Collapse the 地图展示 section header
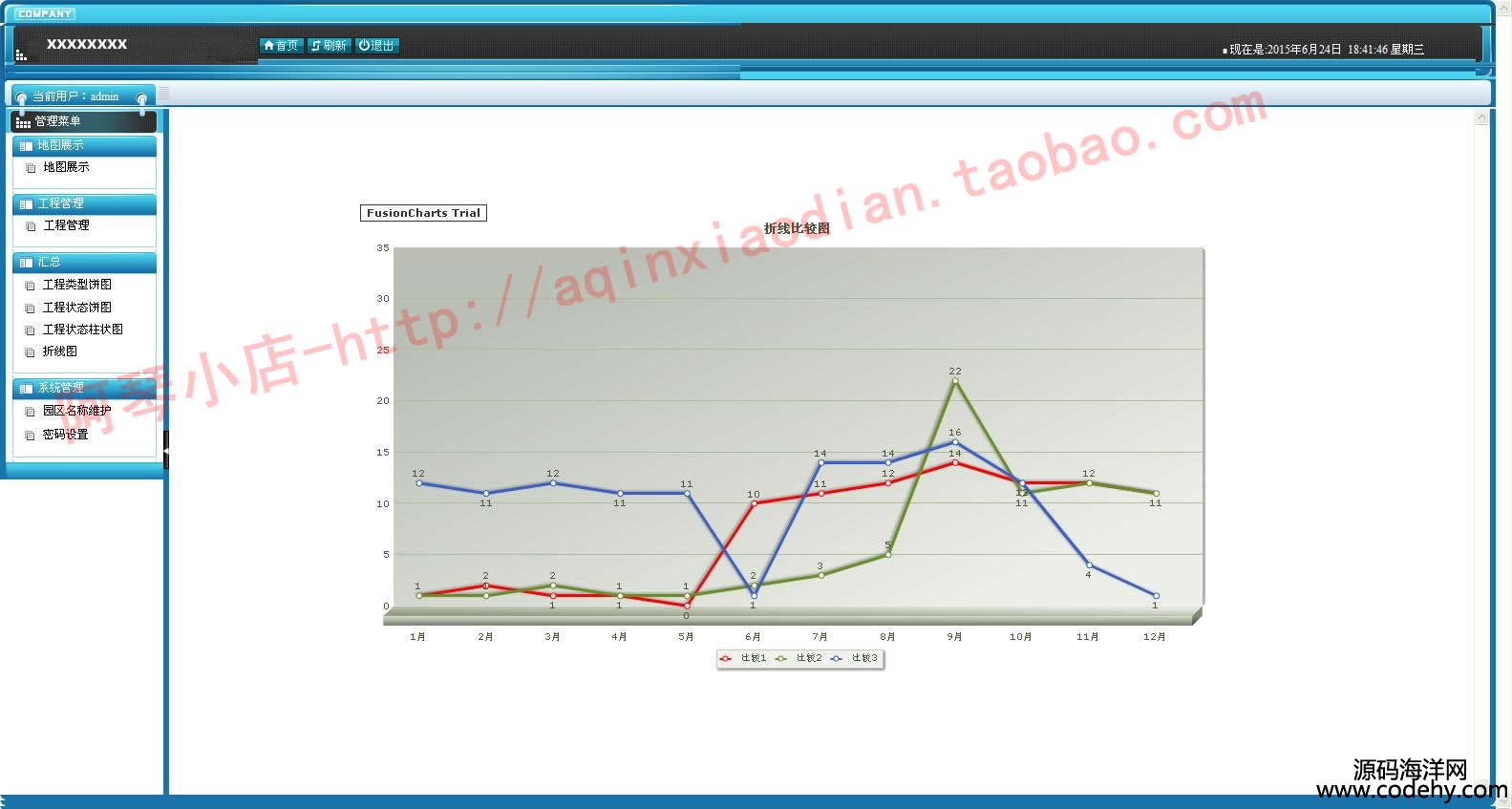The width and height of the screenshot is (1512, 809). (84, 145)
